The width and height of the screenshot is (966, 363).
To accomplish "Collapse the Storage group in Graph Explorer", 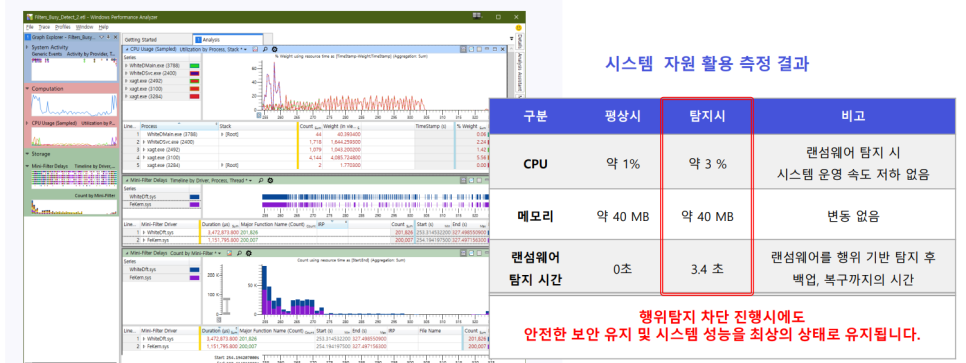I will coord(27,154).
